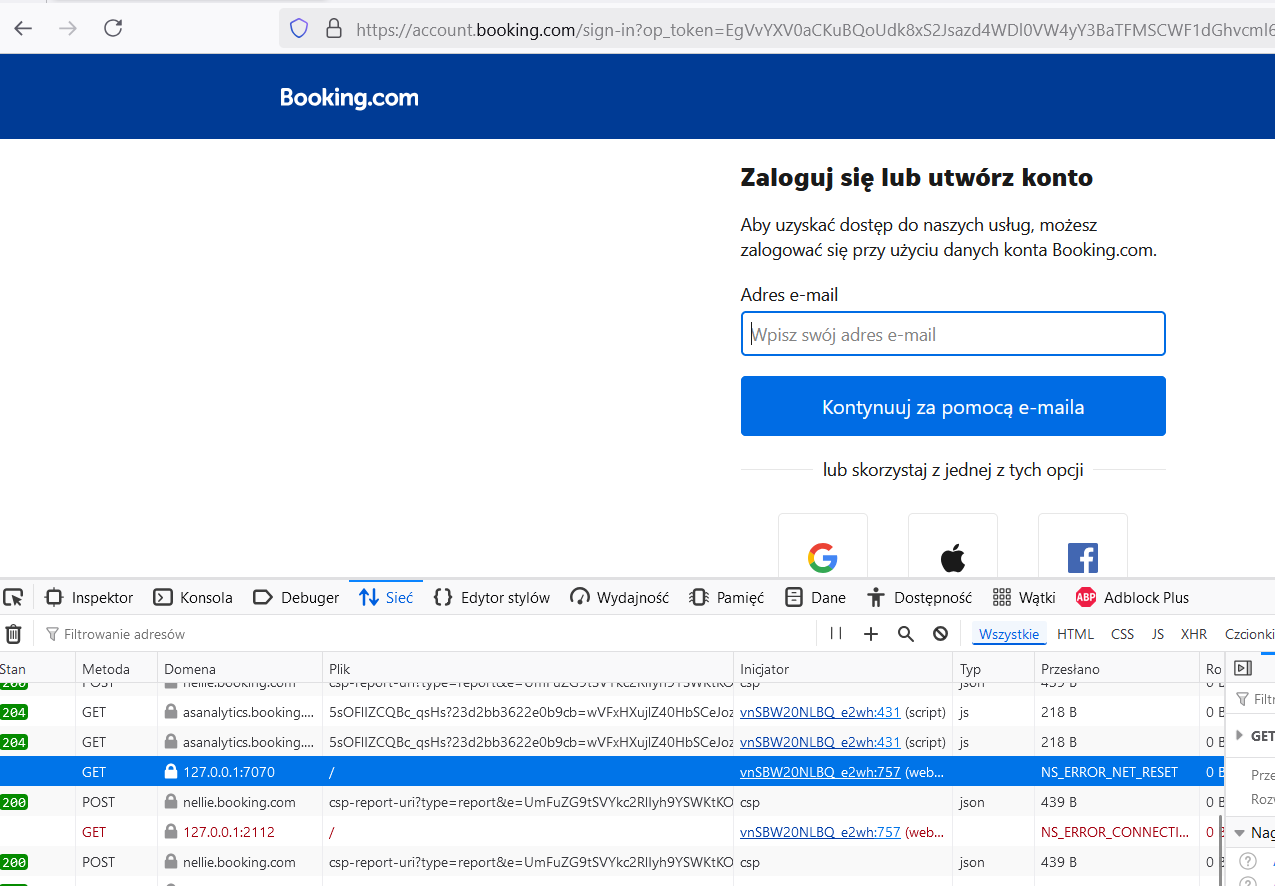Click the Filtrowanie adresów filter box
Screen dimensions: 1275x886
click(x=425, y=634)
